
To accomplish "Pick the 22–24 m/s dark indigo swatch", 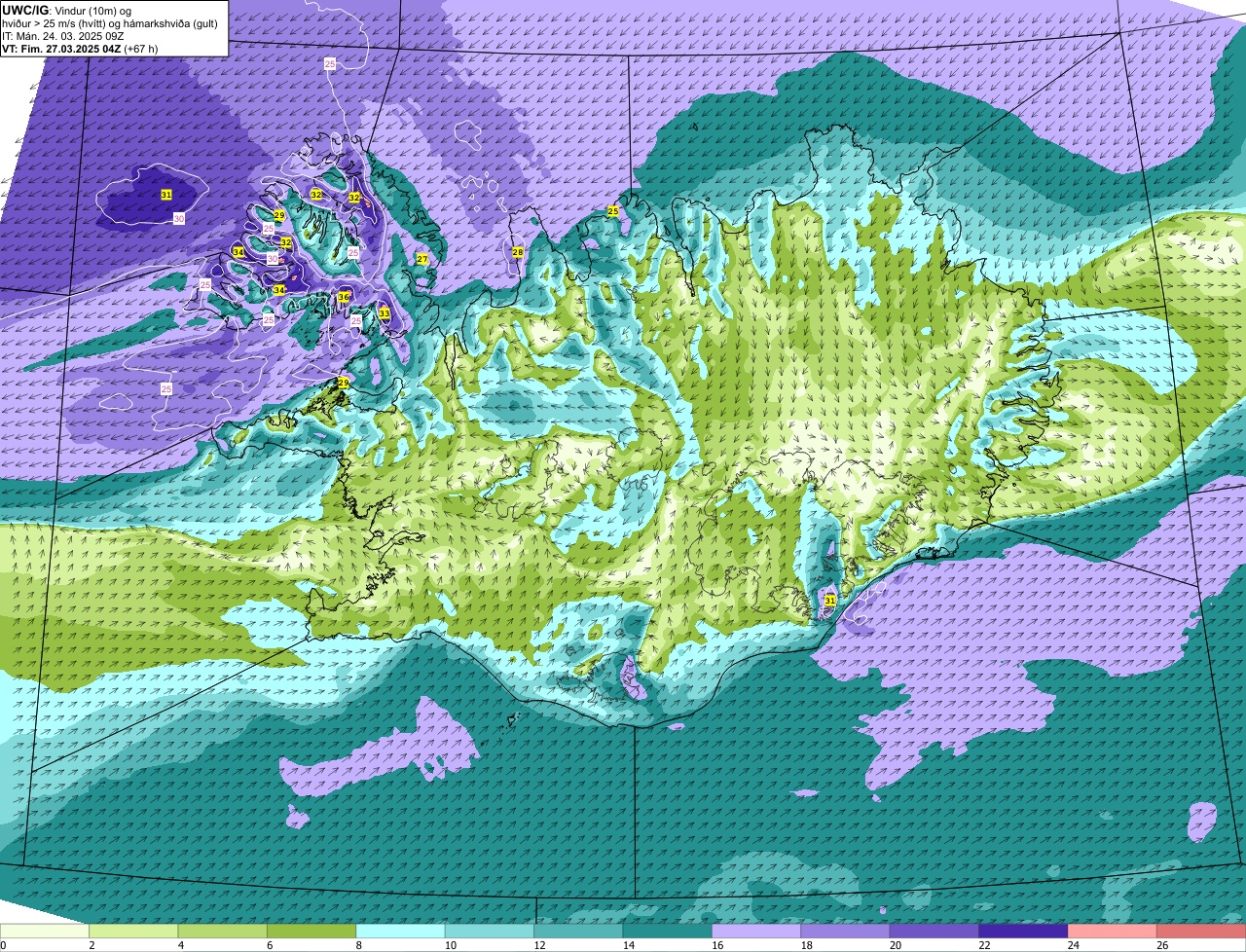I will [1024, 931].
